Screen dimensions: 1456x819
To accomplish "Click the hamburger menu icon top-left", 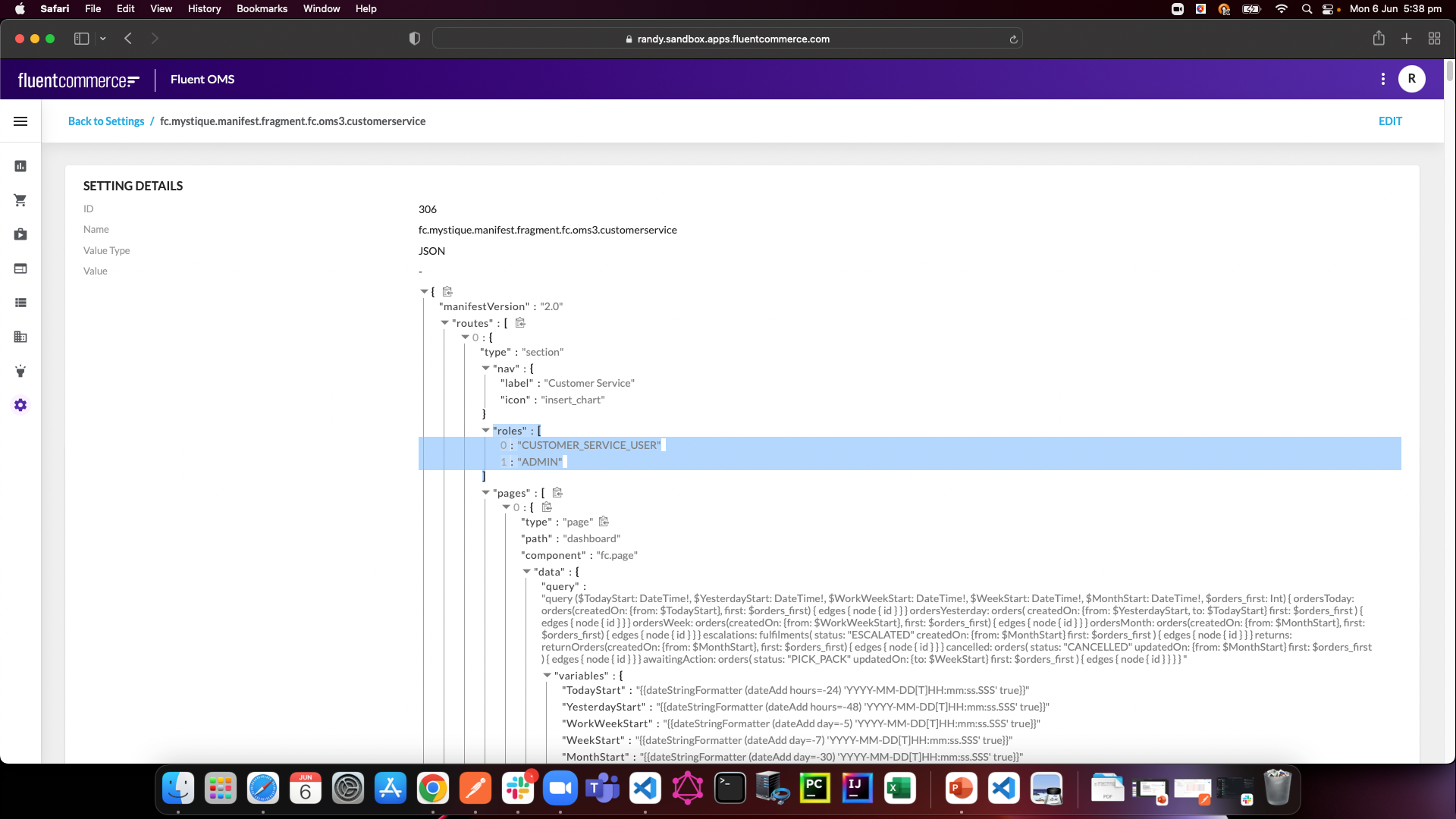I will point(20,121).
